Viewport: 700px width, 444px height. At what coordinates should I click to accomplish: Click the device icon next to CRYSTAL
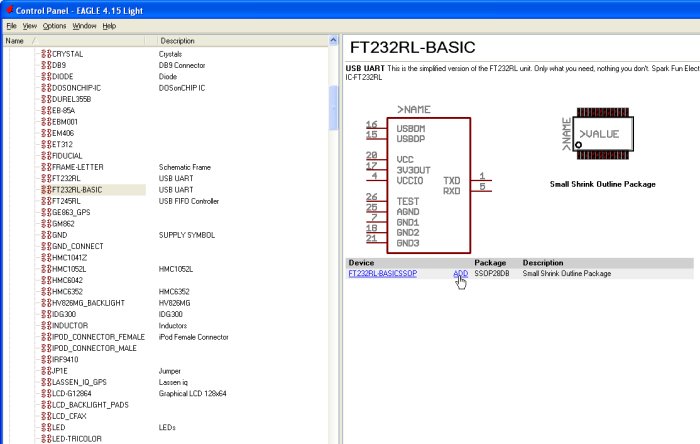click(46, 54)
